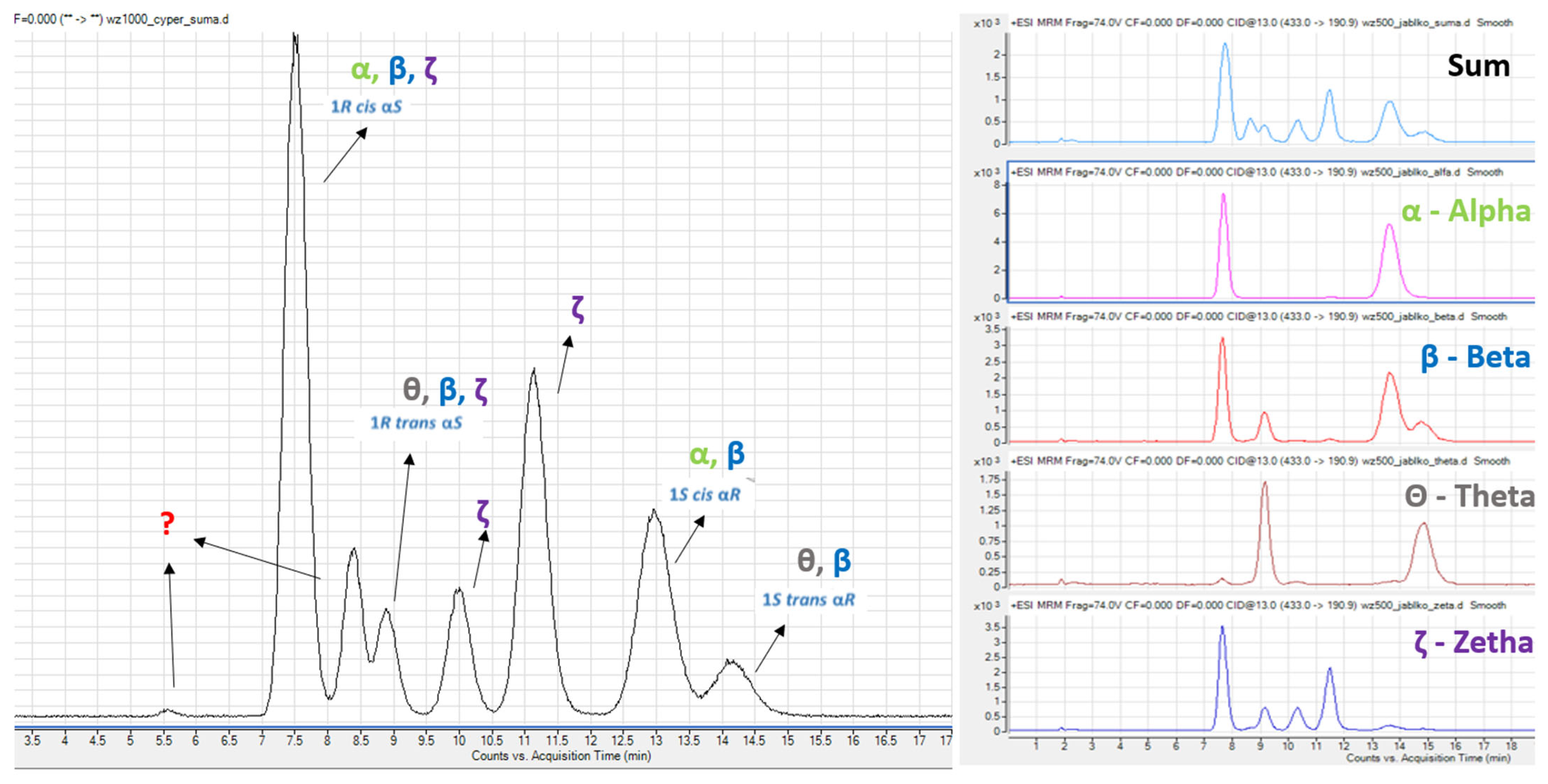The width and height of the screenshot is (1548, 784).
Task: Select the '1R cis αS' label
Action: click(x=366, y=107)
